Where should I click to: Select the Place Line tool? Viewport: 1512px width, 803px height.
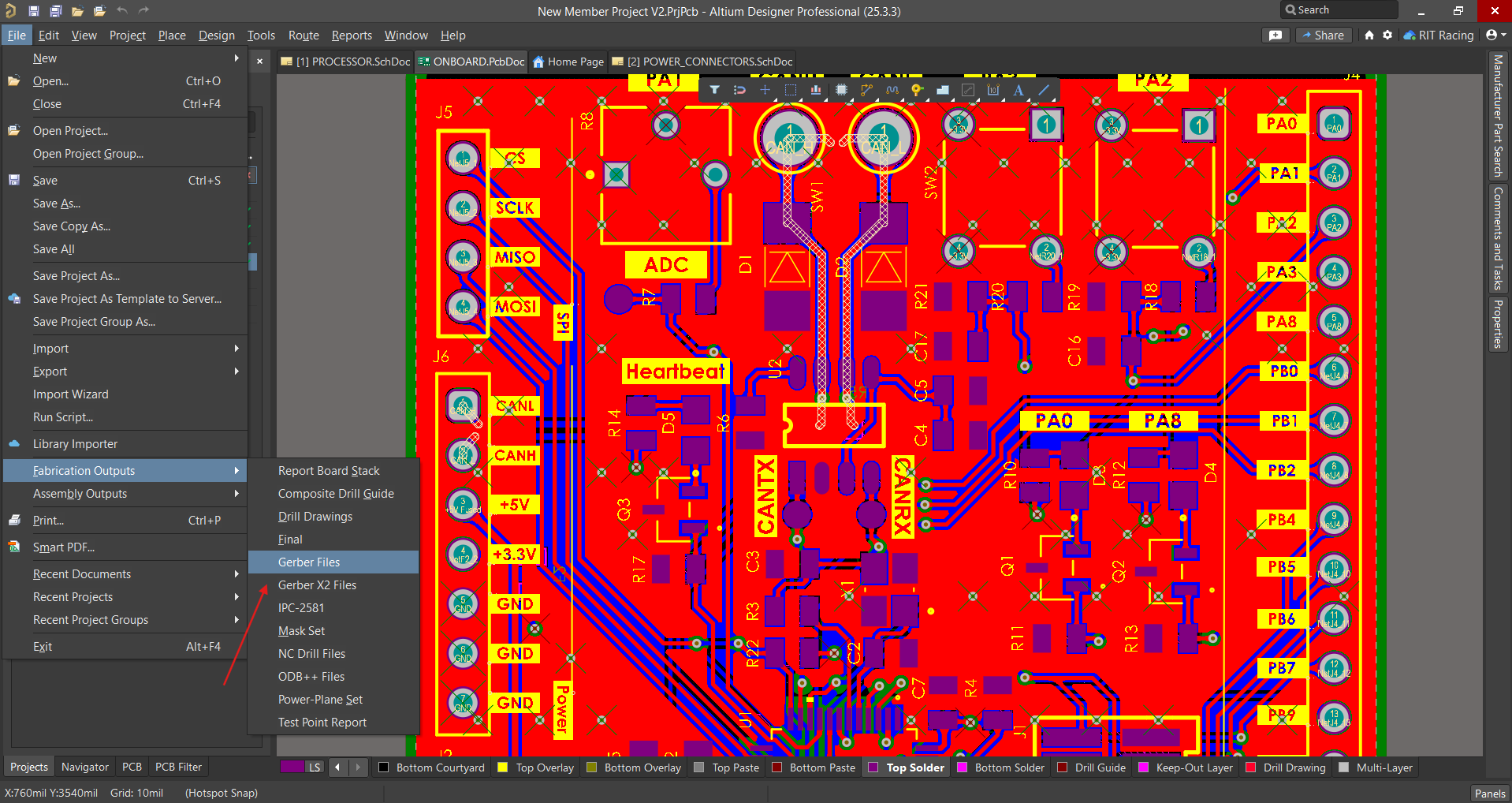[x=1044, y=90]
